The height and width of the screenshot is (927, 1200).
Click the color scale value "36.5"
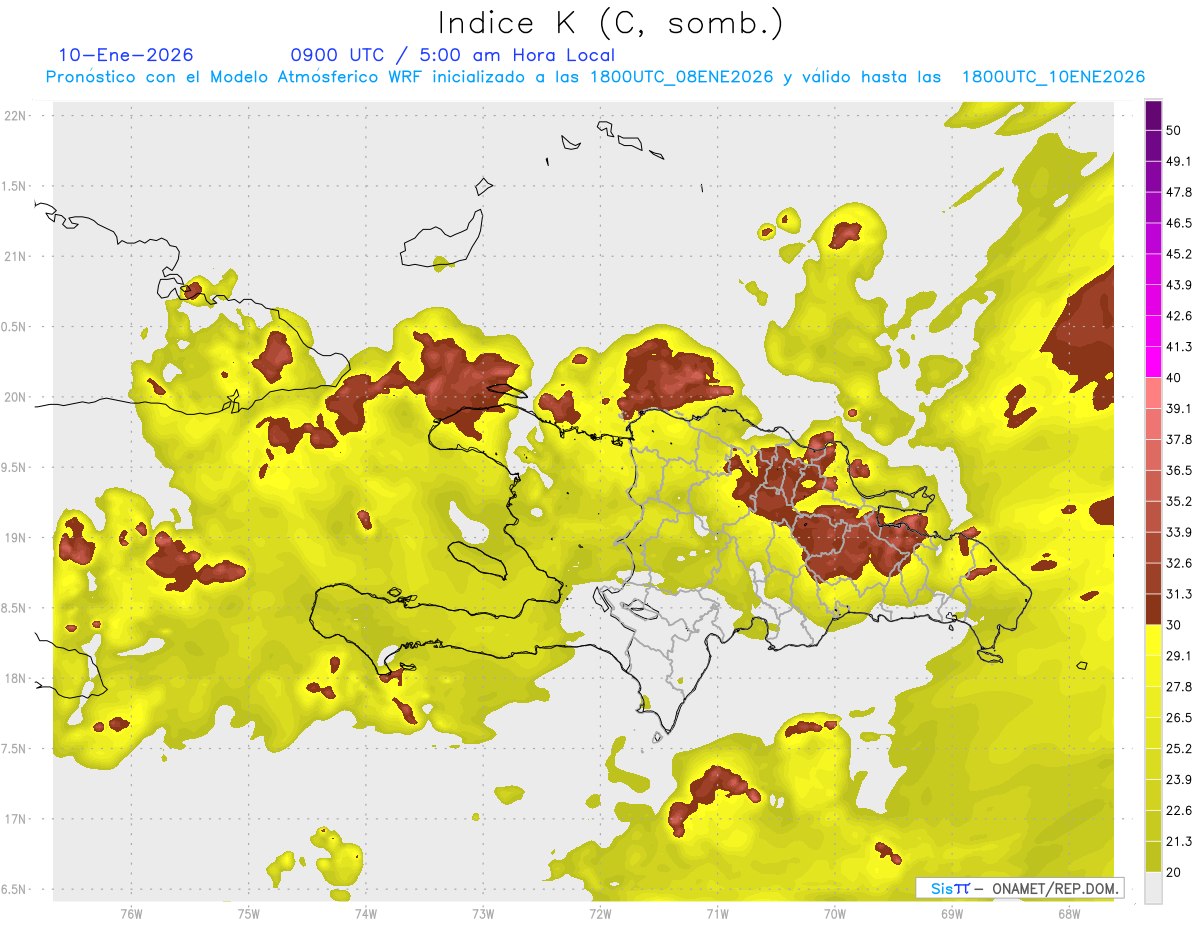pyautogui.click(x=1179, y=470)
